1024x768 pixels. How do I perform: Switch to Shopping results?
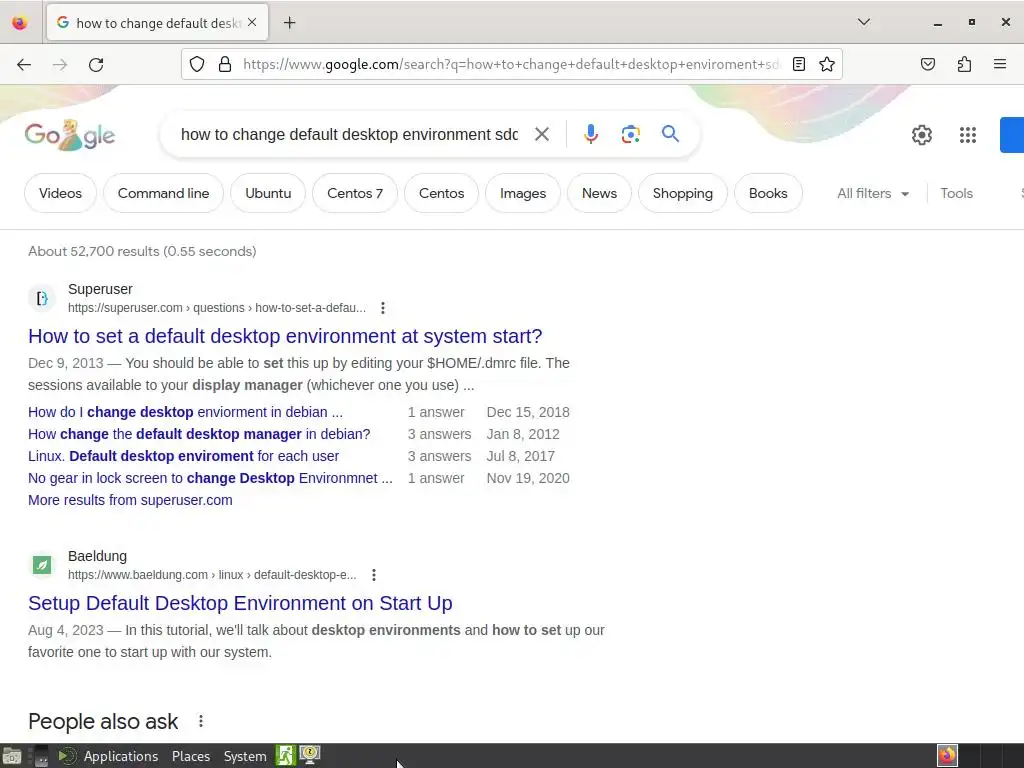click(x=682, y=193)
